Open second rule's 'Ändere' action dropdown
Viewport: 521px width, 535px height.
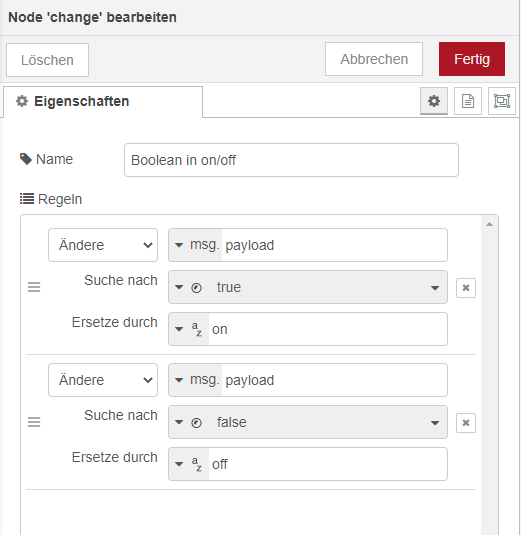click(x=103, y=380)
